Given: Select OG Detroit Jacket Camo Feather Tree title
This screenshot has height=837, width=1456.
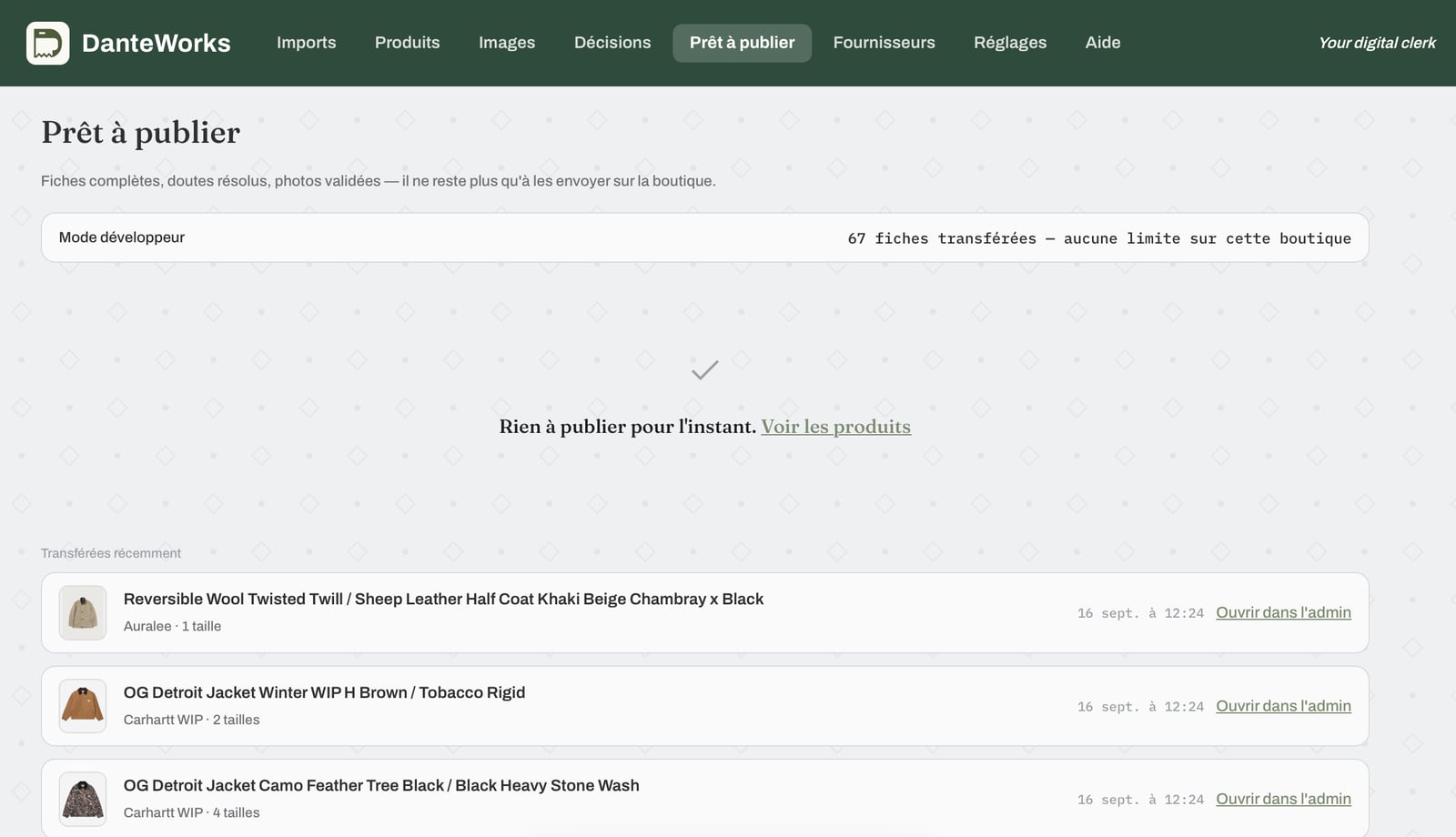Looking at the screenshot, I should pyautogui.click(x=381, y=785).
